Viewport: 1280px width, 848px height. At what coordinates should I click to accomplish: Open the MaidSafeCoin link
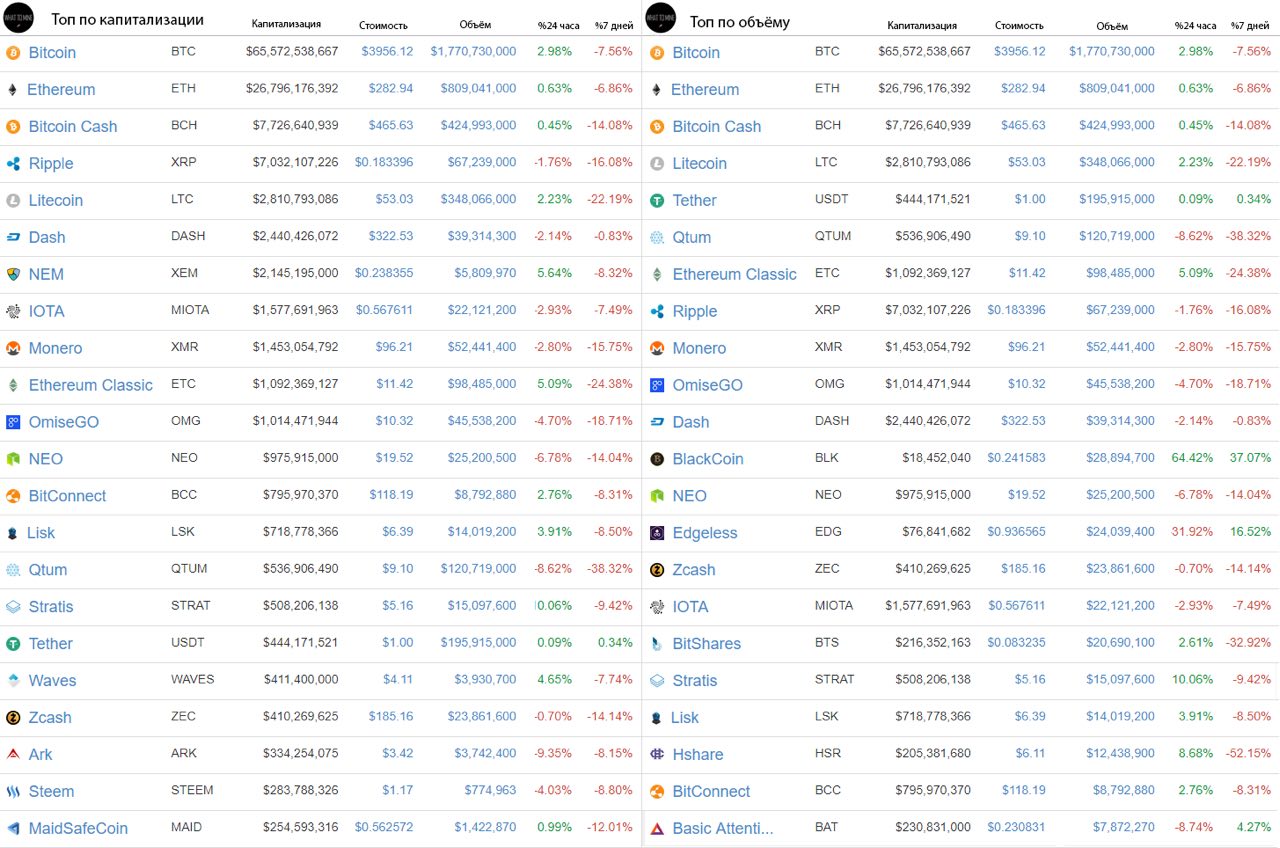[x=78, y=828]
